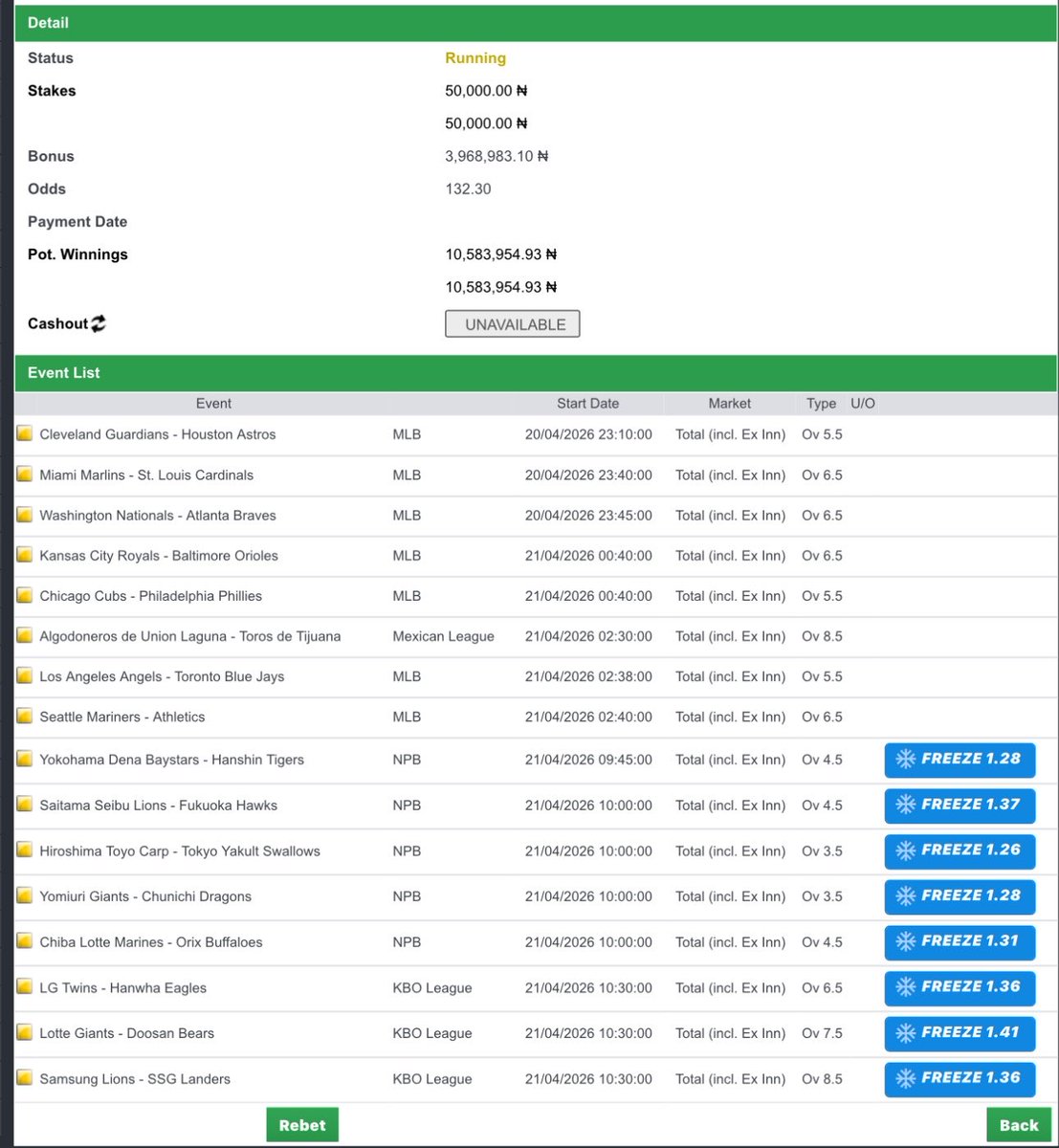
Task: Click yellow status icon for Kansas City Royals row
Action: [25, 555]
